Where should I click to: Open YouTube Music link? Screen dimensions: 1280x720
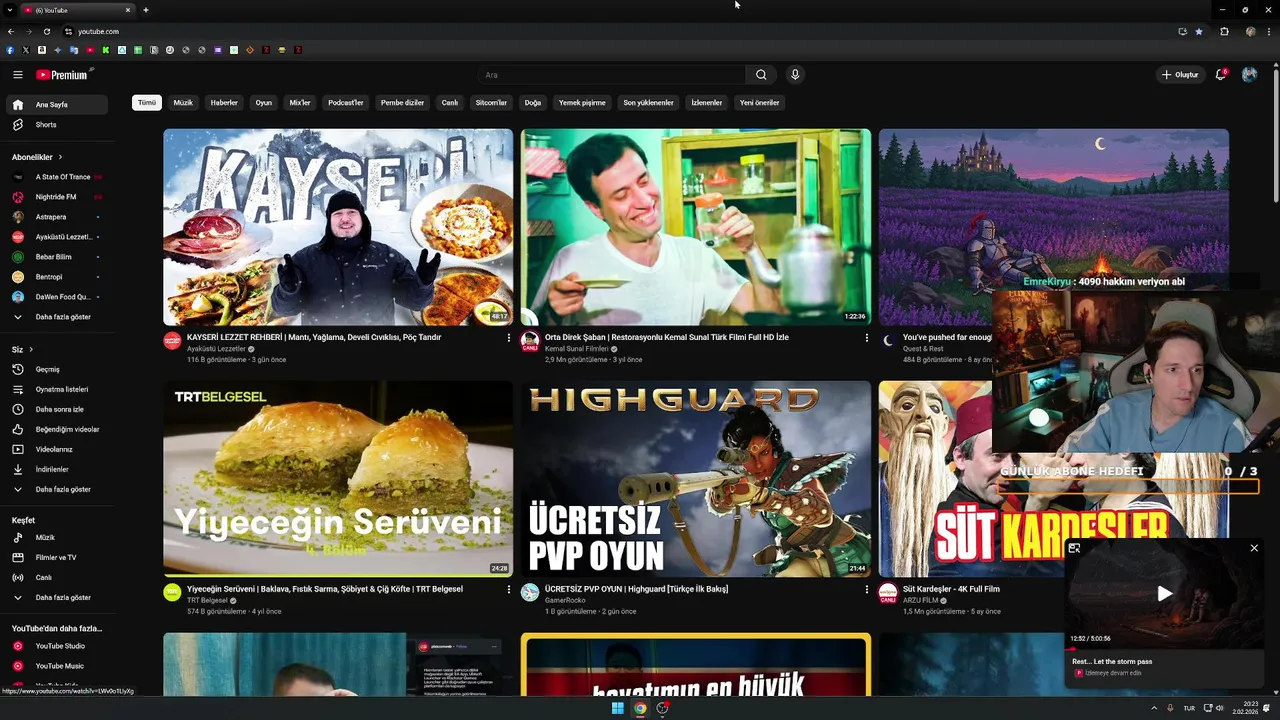coord(58,666)
